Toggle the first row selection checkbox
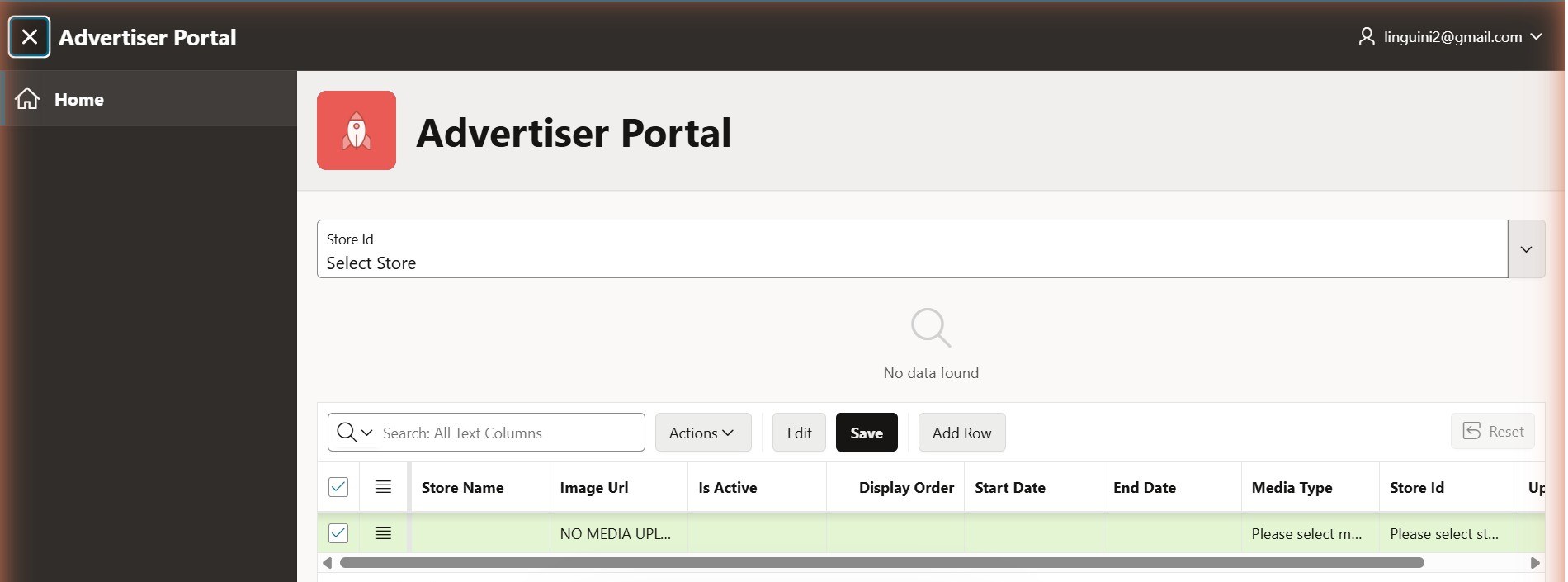This screenshot has width=1568, height=582. 338,533
